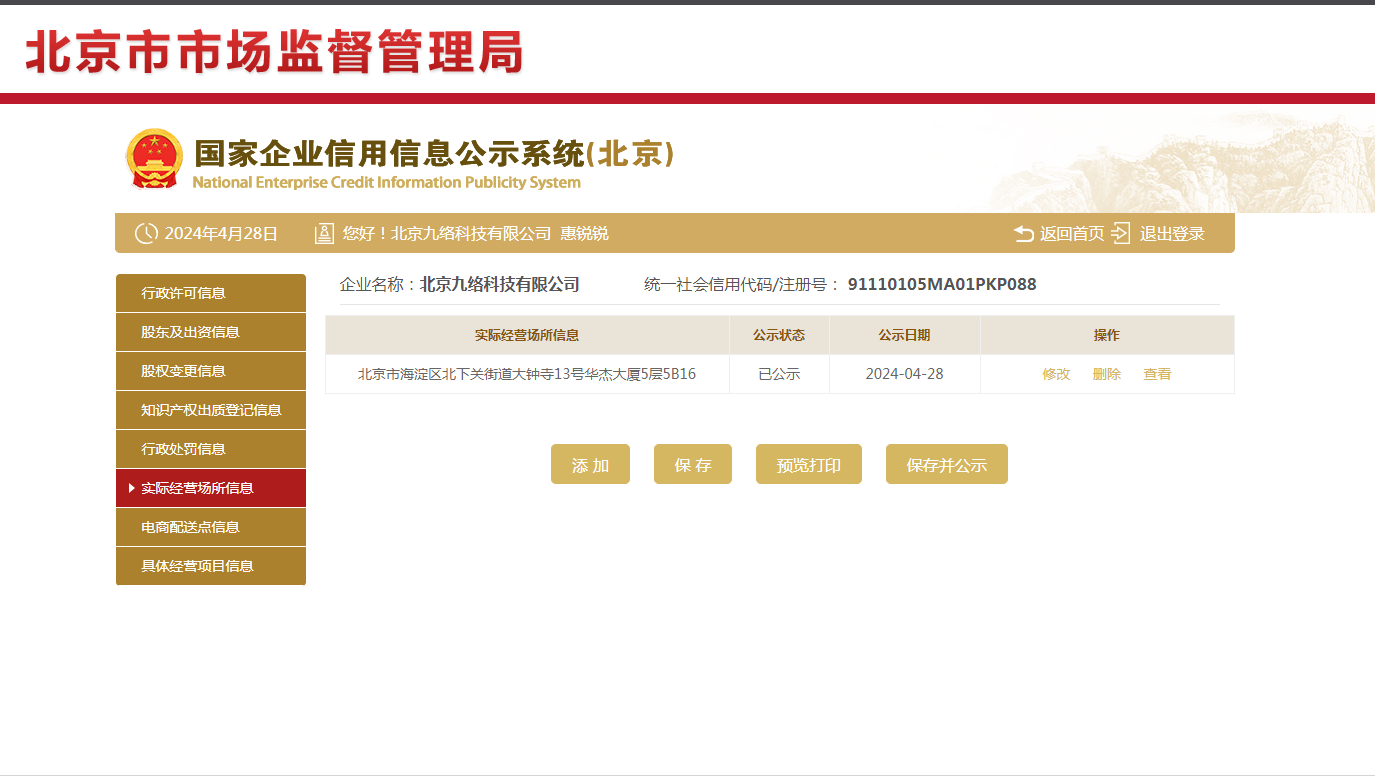Open 电商配送点信息 sidebar item
This screenshot has height=776, width=1375.
coord(211,527)
